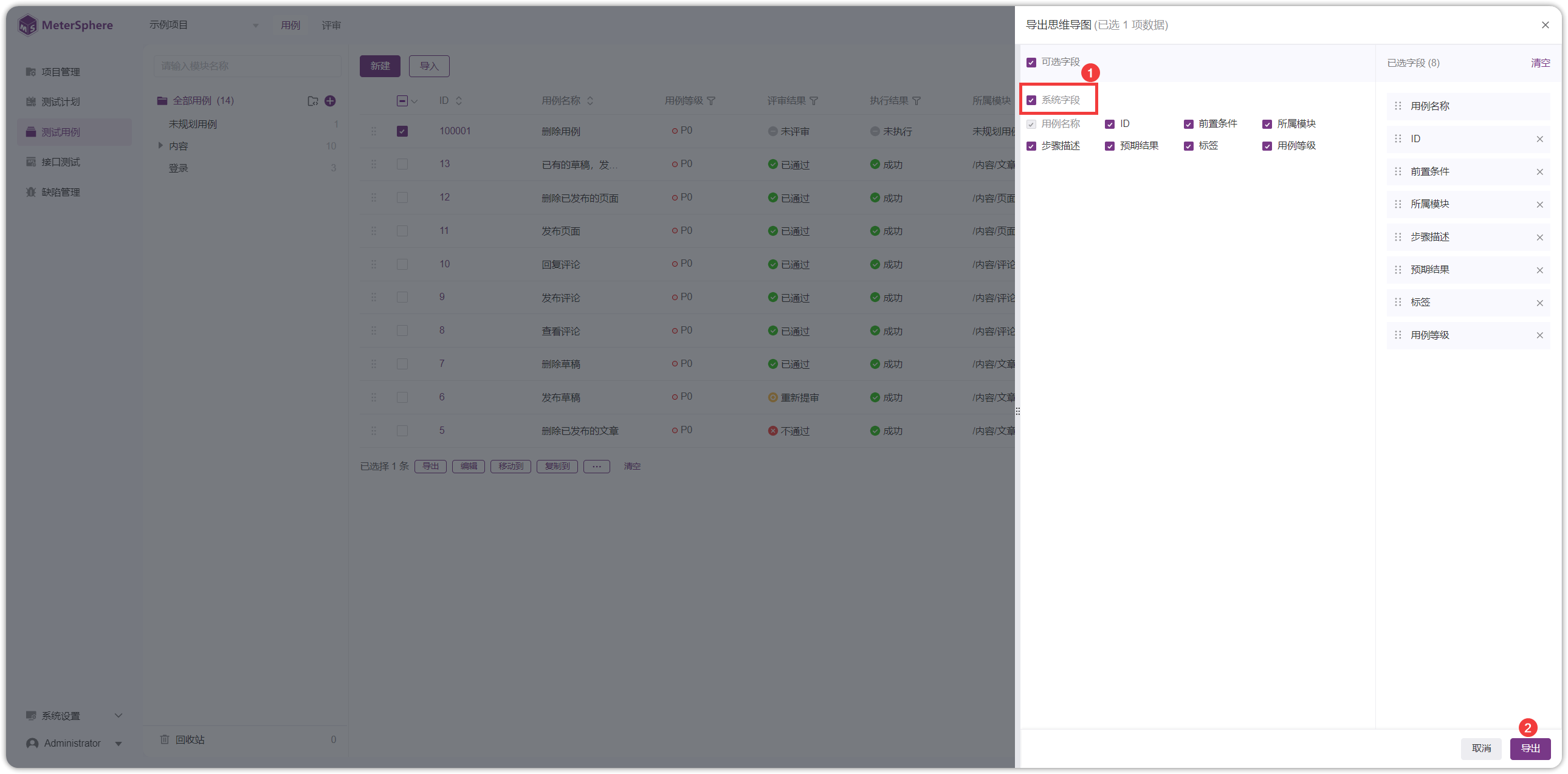Viewport: 1568px width, 774px height.
Task: Switch to the 用例 tab
Action: [x=291, y=26]
